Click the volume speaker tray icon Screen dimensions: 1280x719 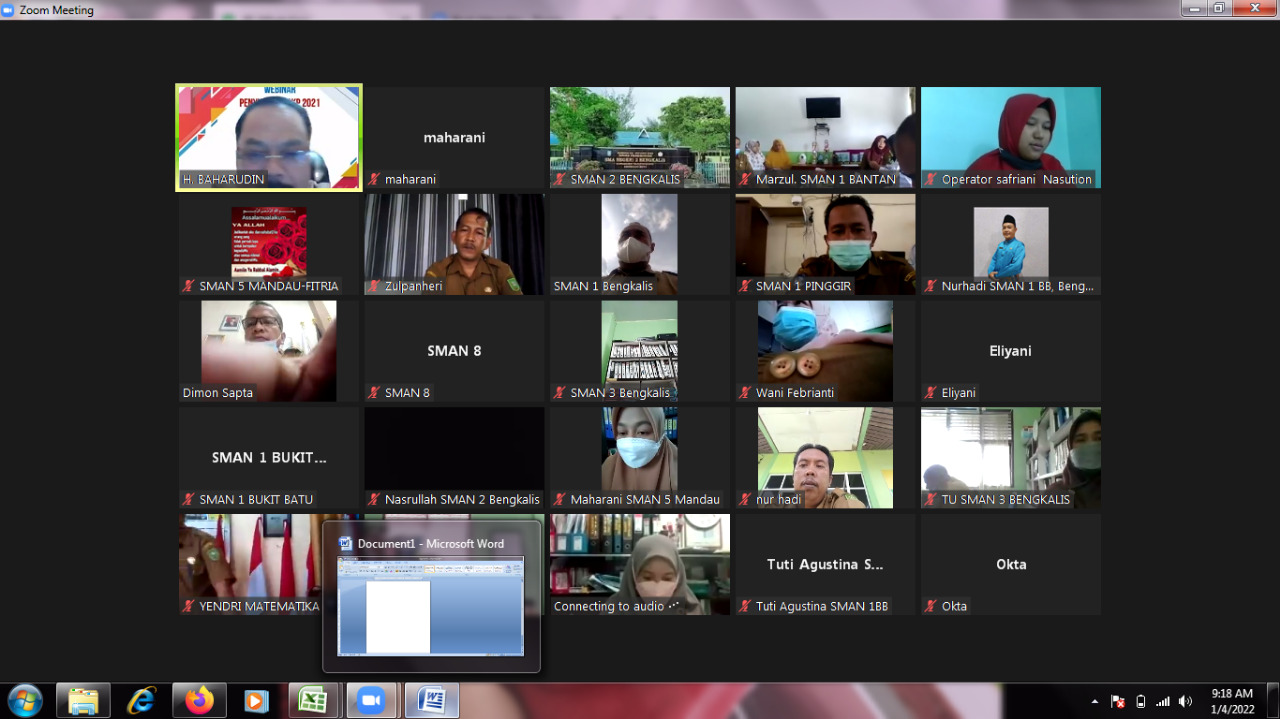click(1185, 701)
